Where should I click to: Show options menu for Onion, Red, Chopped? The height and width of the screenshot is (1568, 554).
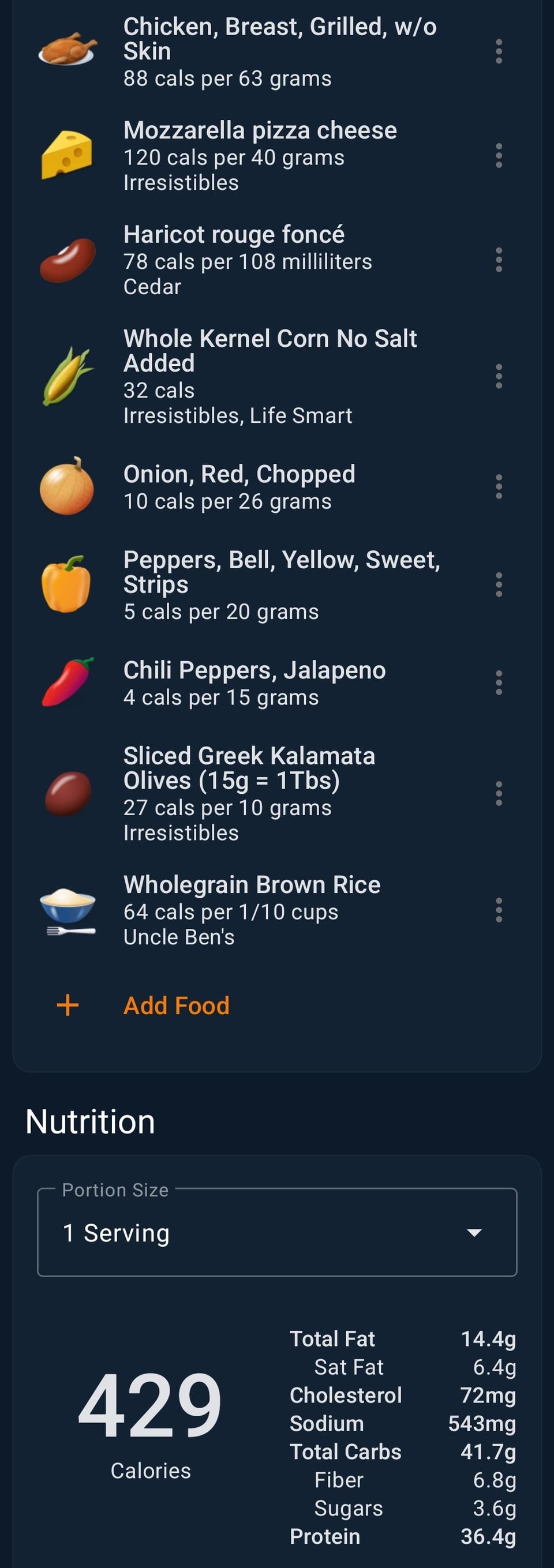tap(499, 487)
